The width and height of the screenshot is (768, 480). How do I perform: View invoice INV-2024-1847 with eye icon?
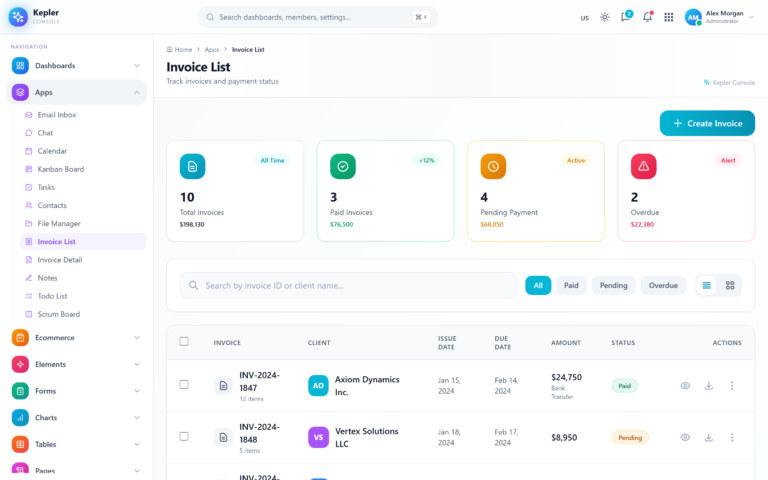(x=685, y=385)
